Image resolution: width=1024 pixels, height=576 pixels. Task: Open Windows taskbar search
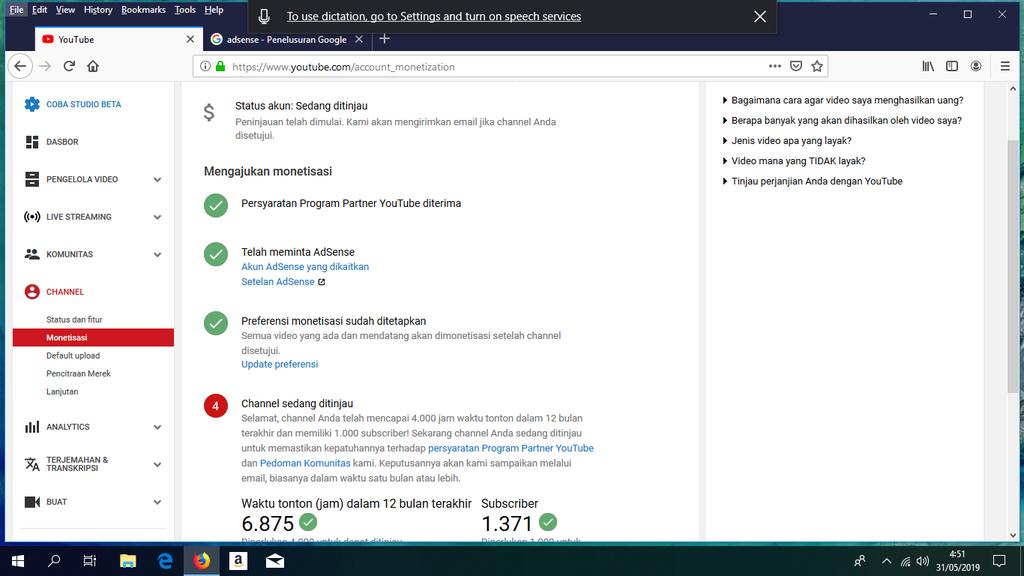(x=54, y=561)
